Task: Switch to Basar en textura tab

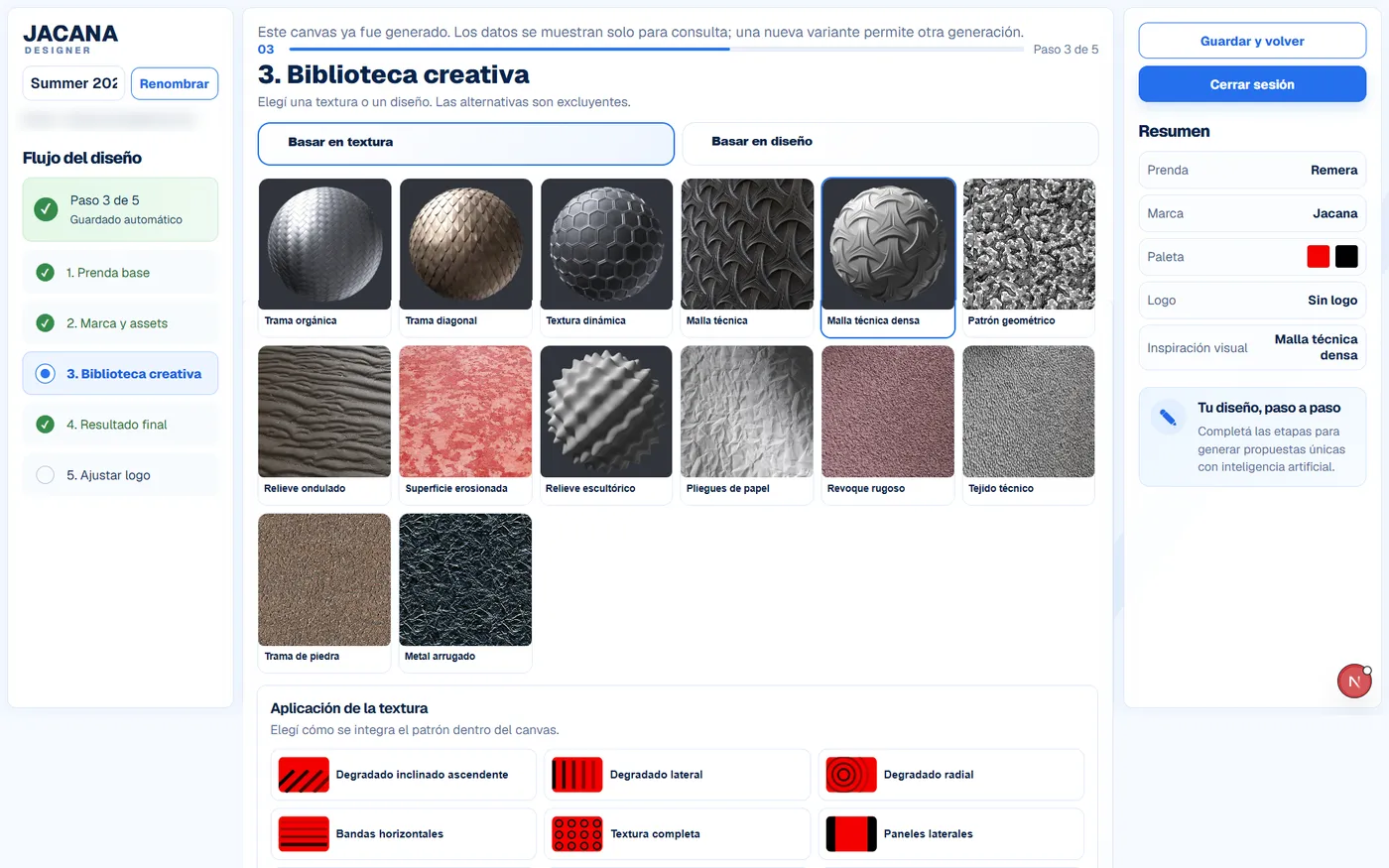Action: (x=465, y=143)
